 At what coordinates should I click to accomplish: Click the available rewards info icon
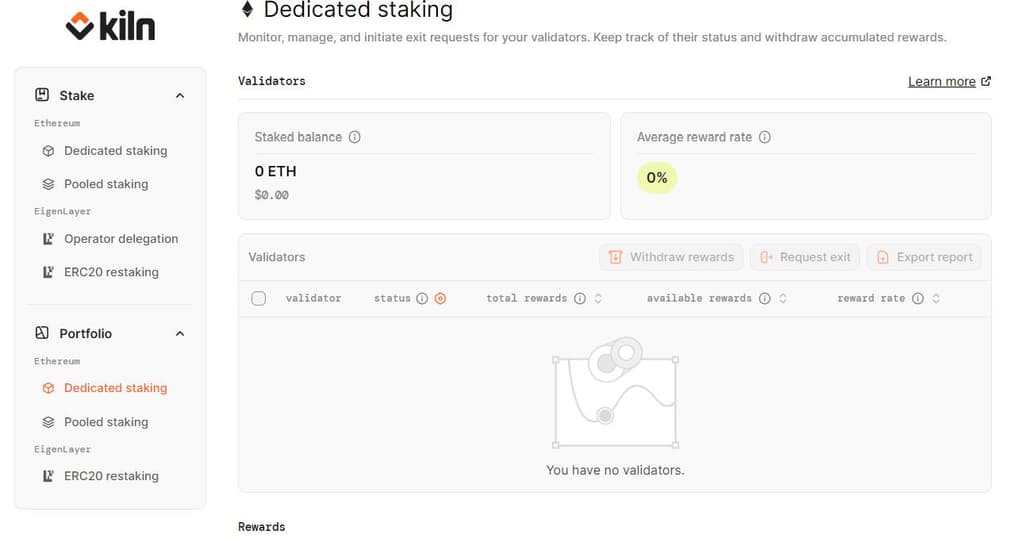pos(765,298)
